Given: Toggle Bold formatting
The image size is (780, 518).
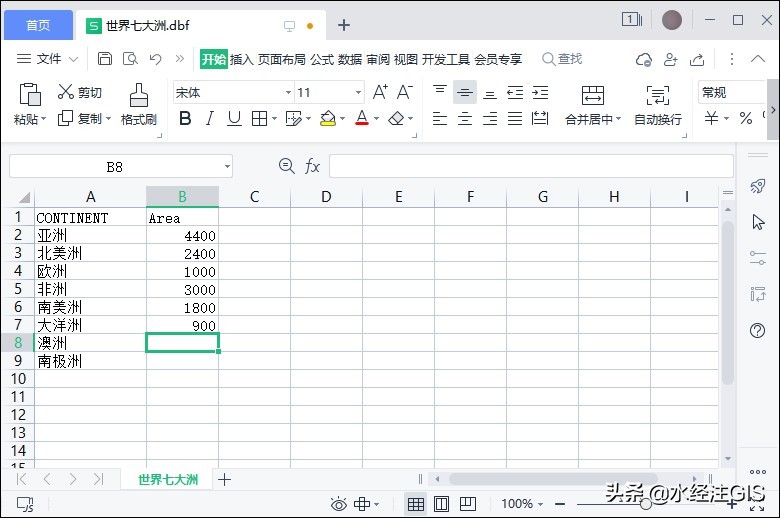Looking at the screenshot, I should [185, 118].
